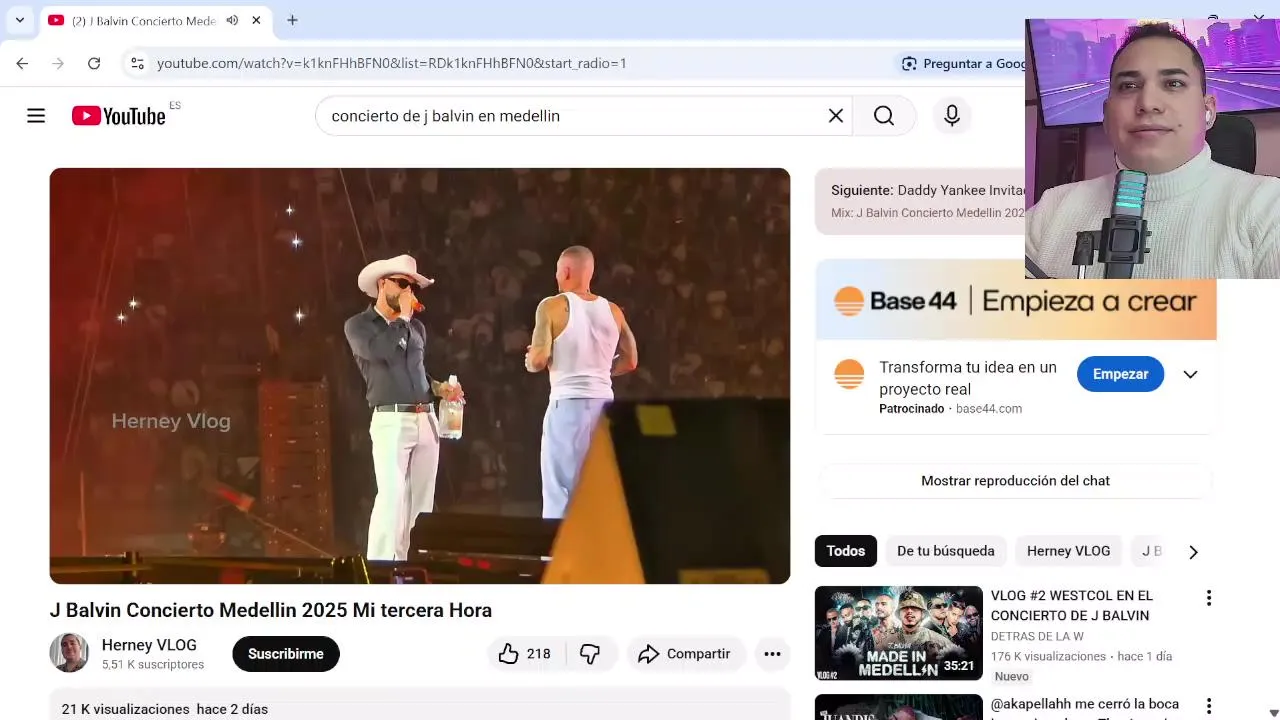Open the Herney VLOG channel avatar
Image resolution: width=1280 pixels, height=720 pixels.
tap(69, 653)
